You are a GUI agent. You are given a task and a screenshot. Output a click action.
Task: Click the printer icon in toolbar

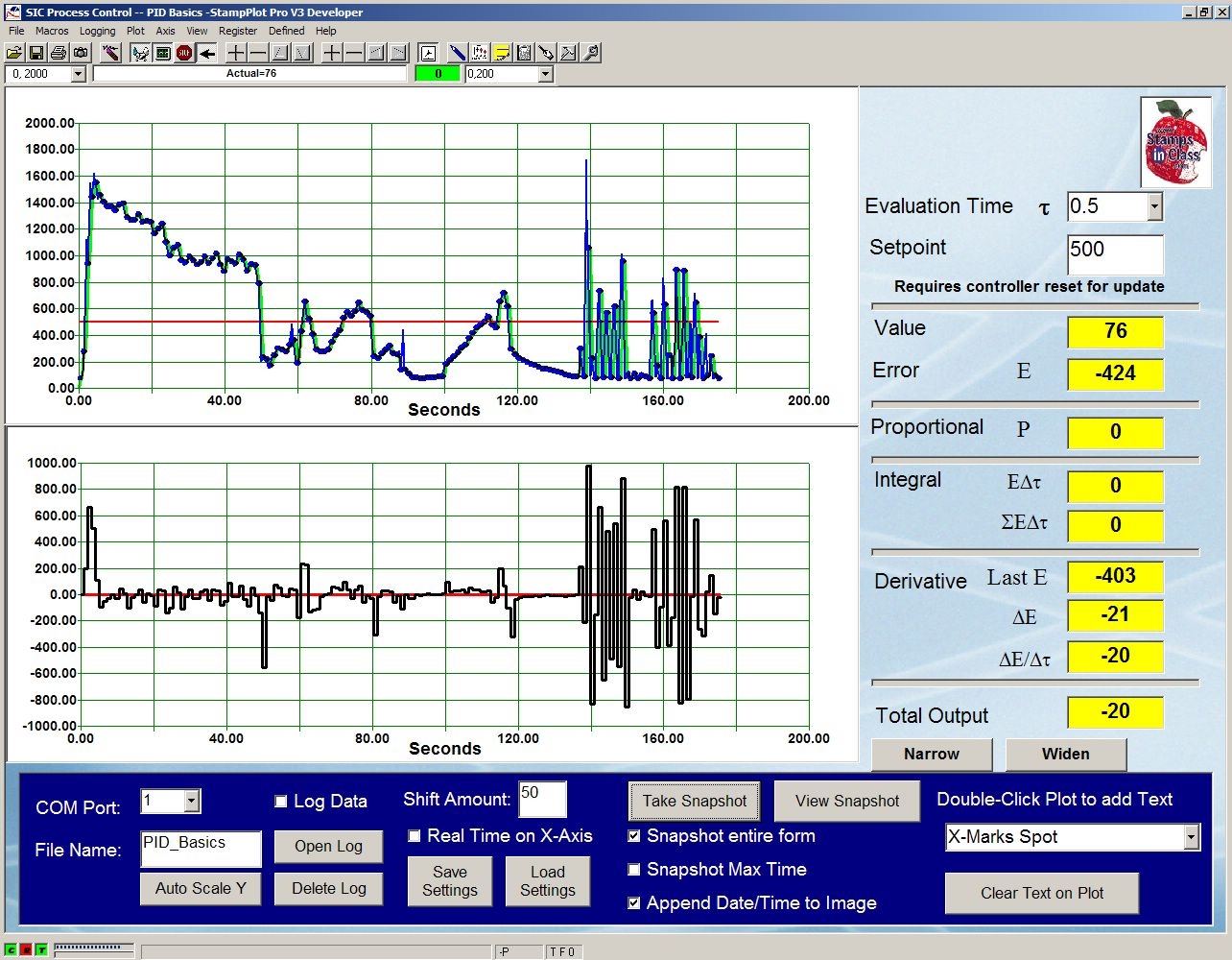coord(59,53)
